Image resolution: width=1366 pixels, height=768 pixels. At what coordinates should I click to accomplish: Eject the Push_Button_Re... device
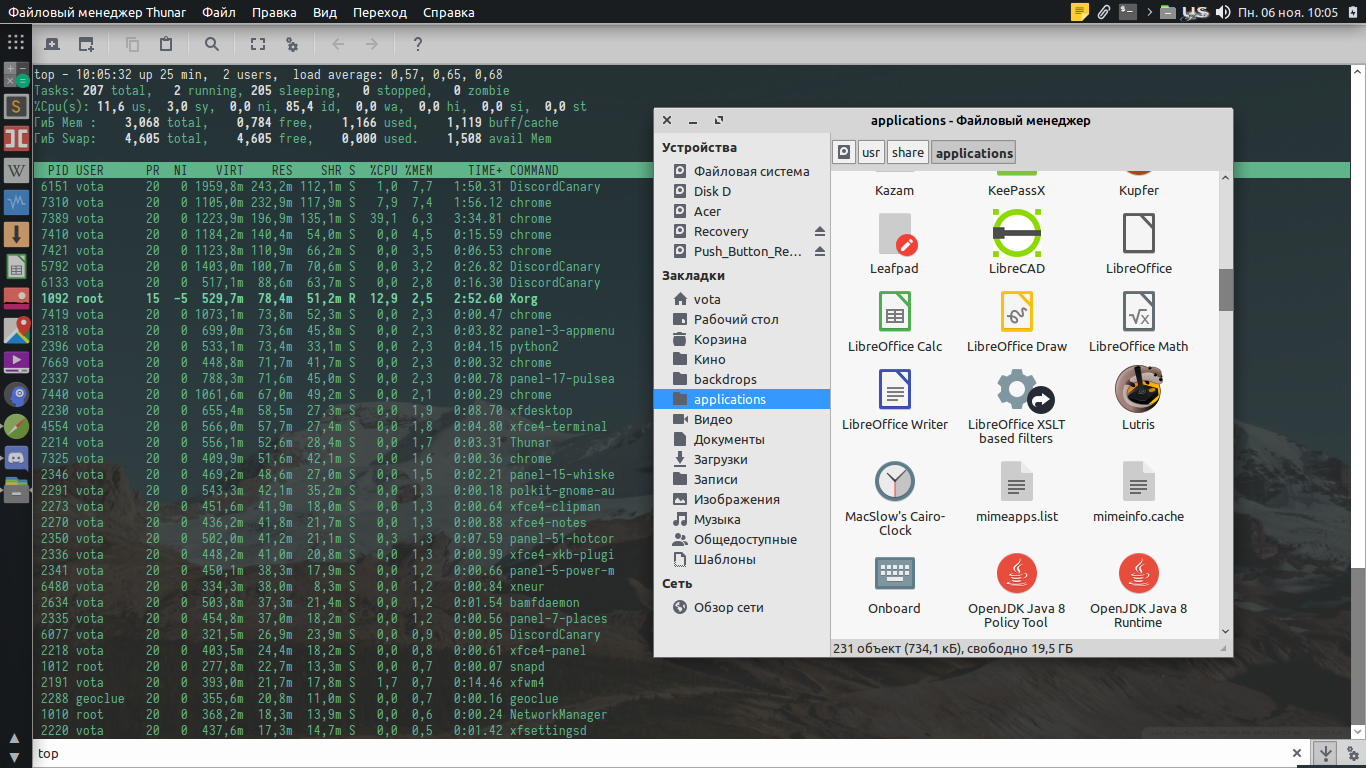tap(820, 251)
